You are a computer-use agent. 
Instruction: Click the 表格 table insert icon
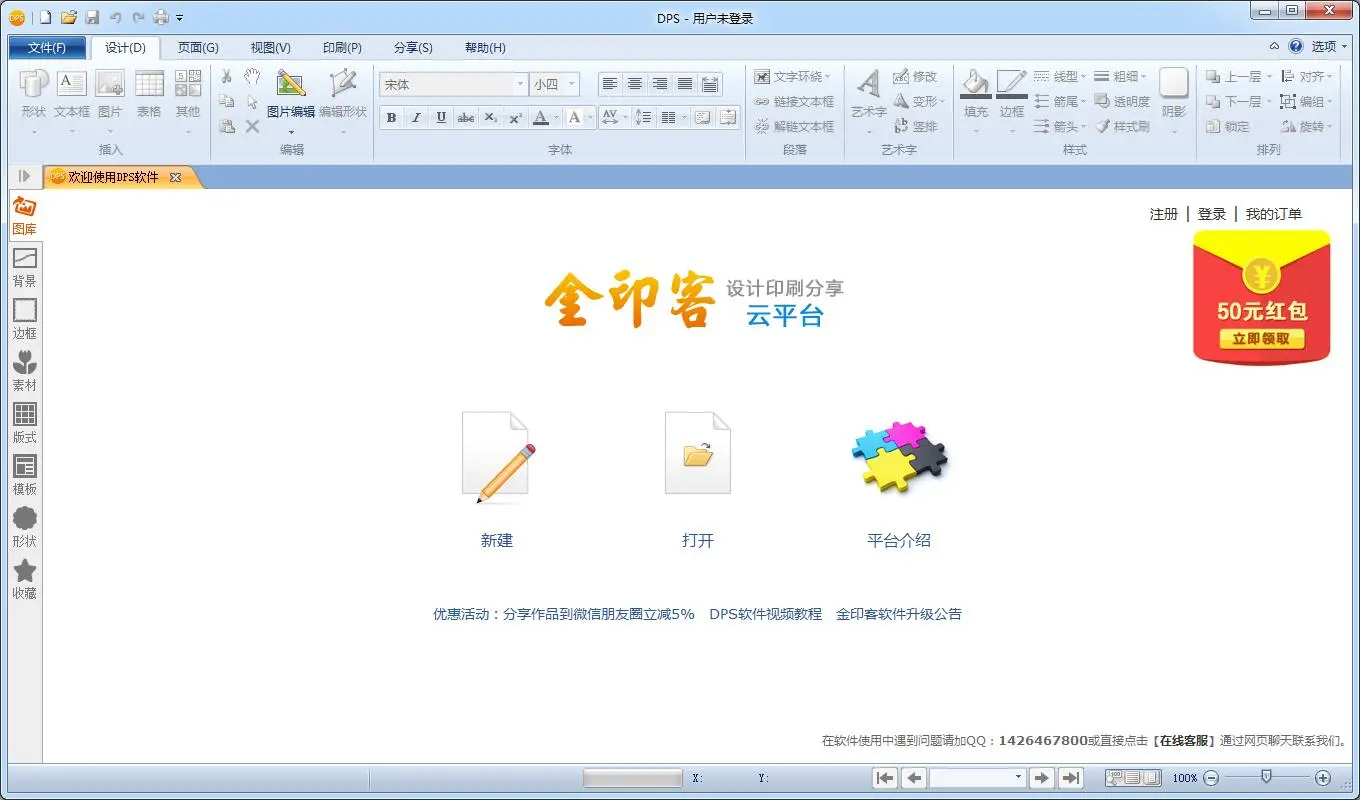pyautogui.click(x=149, y=94)
